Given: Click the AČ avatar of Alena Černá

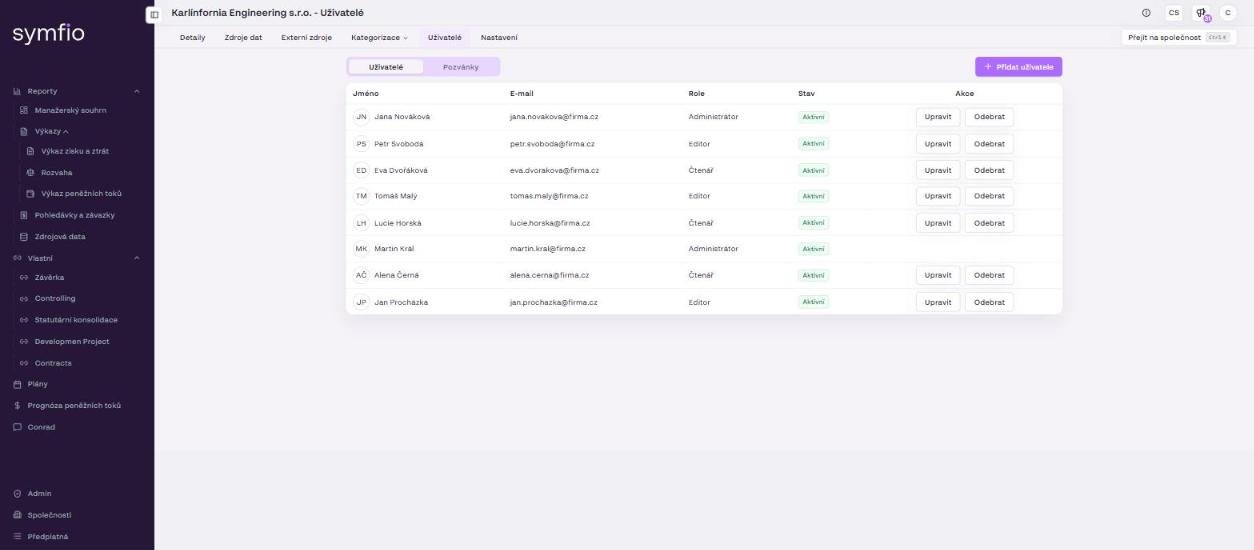Looking at the screenshot, I should click(x=361, y=275).
